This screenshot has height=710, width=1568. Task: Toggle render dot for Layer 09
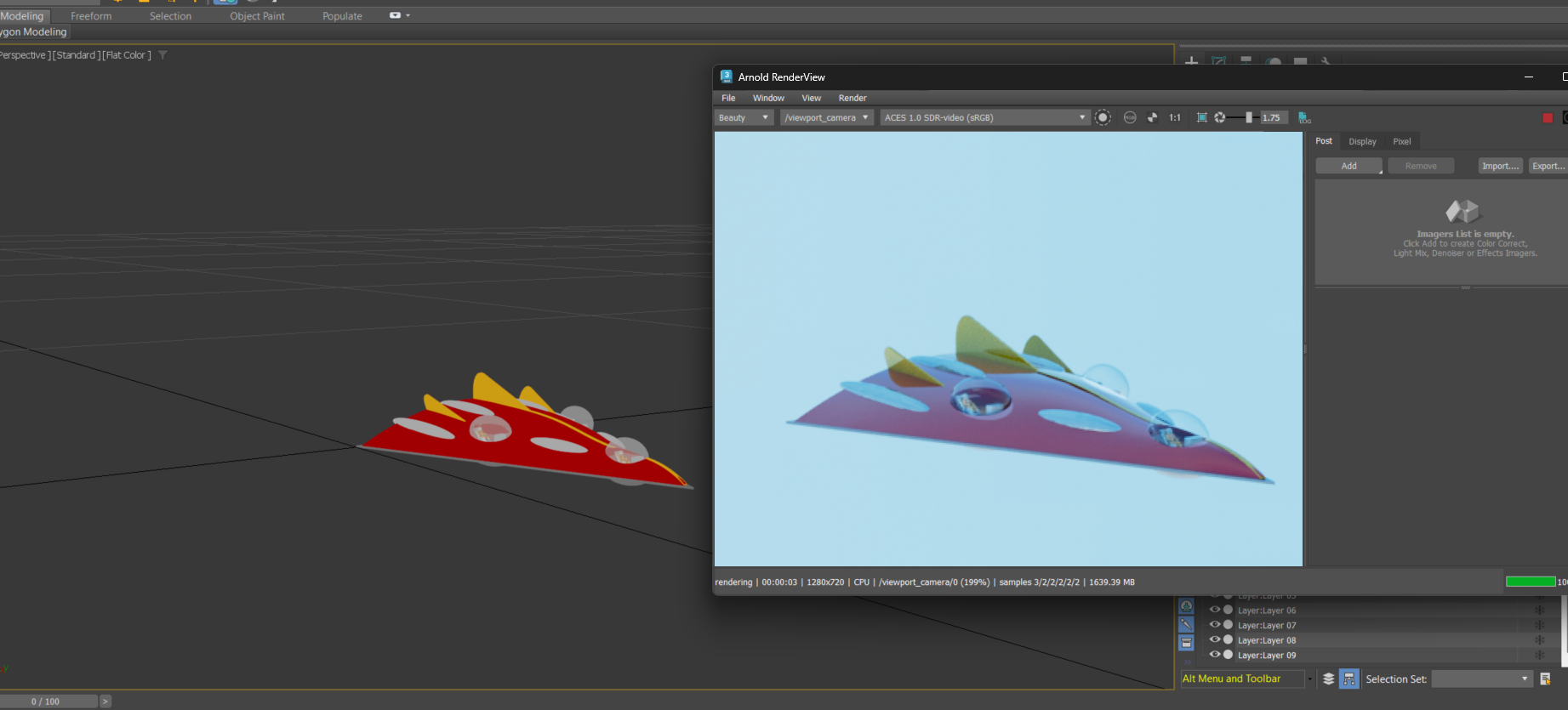click(1228, 654)
